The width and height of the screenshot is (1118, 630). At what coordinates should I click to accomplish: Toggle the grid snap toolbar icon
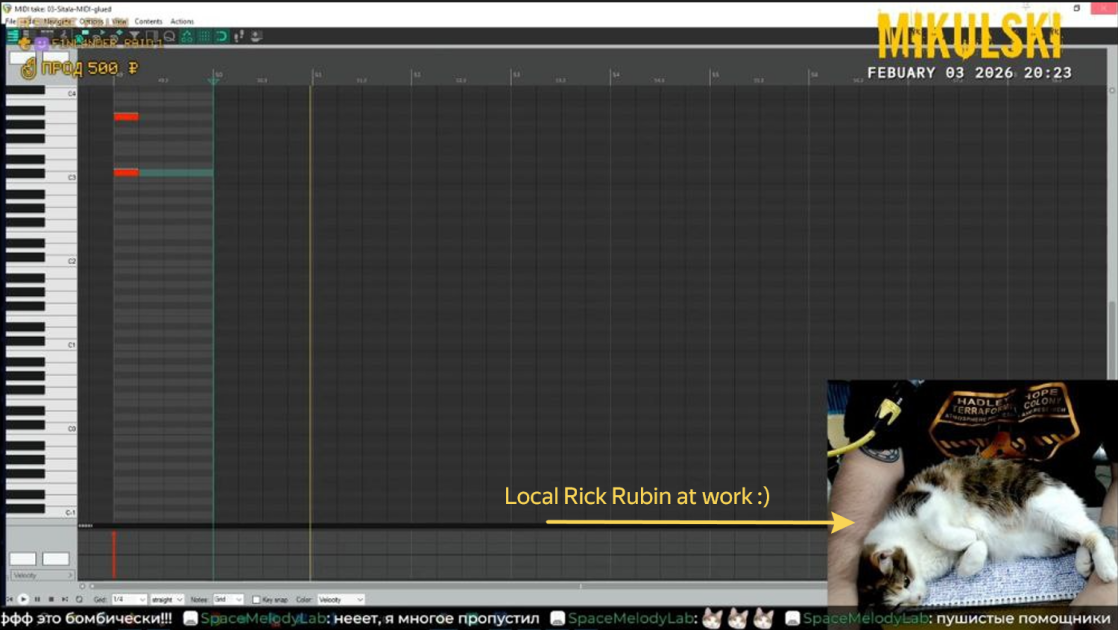(x=205, y=36)
